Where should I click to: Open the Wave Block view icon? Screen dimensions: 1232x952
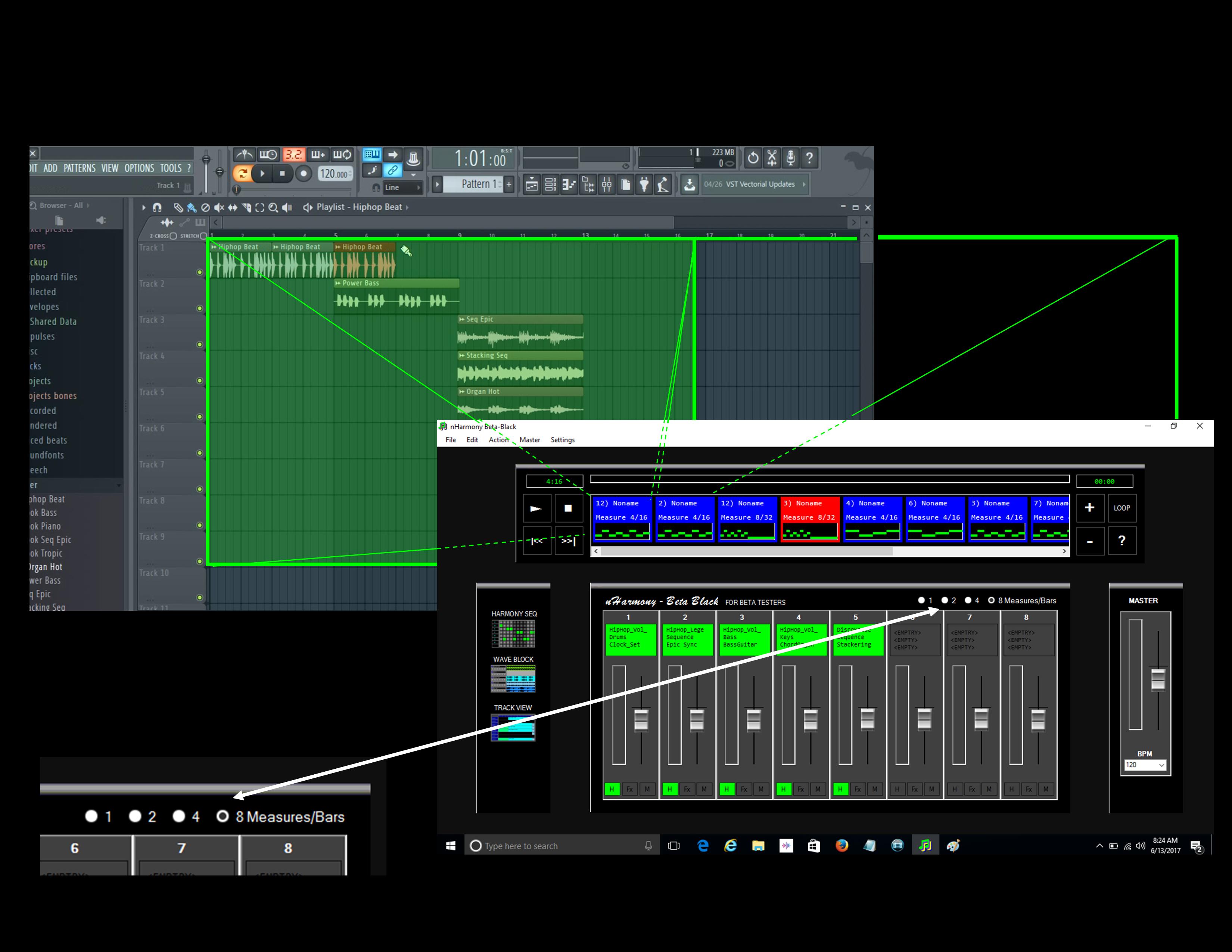pos(513,678)
